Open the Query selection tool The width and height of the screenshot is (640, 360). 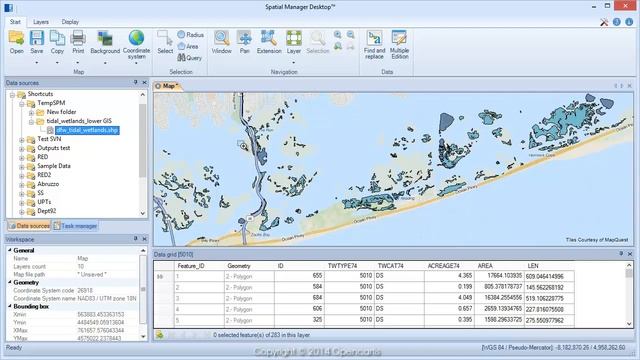(189, 58)
